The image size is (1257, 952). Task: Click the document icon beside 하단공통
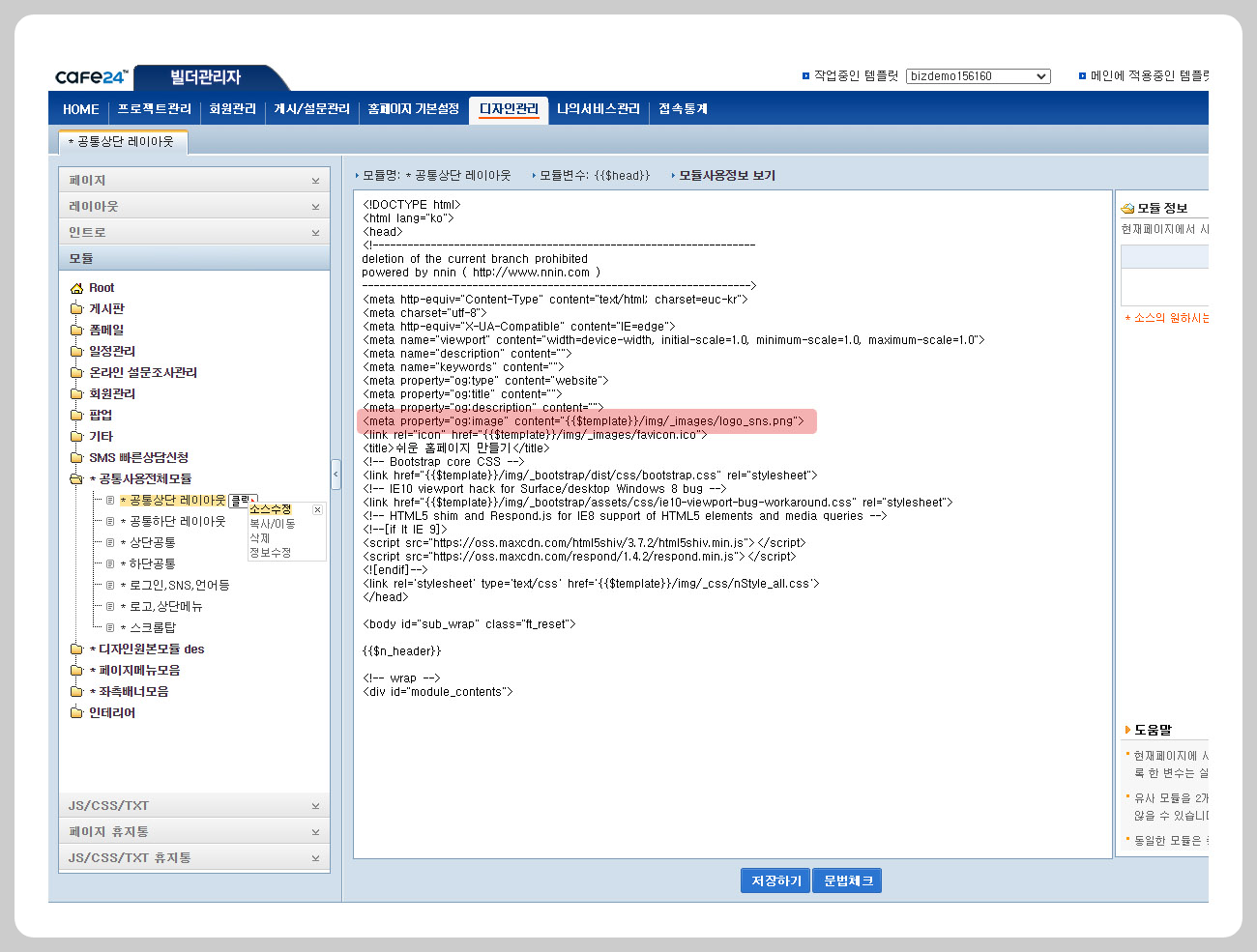(x=110, y=564)
